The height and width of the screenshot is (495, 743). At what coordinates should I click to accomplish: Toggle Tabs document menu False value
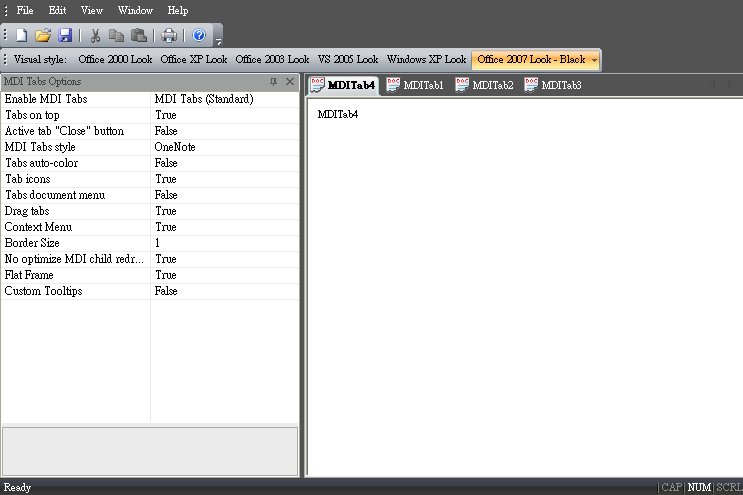pos(225,195)
